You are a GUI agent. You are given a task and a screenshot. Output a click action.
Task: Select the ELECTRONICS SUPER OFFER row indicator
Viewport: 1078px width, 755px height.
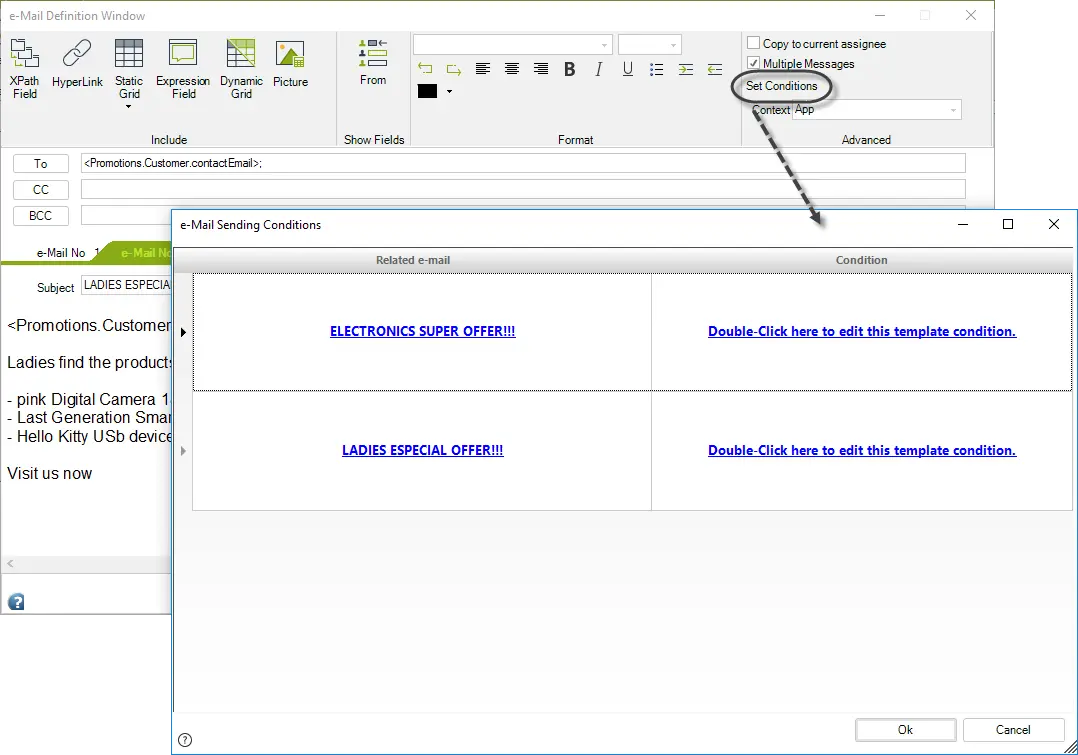click(x=184, y=332)
